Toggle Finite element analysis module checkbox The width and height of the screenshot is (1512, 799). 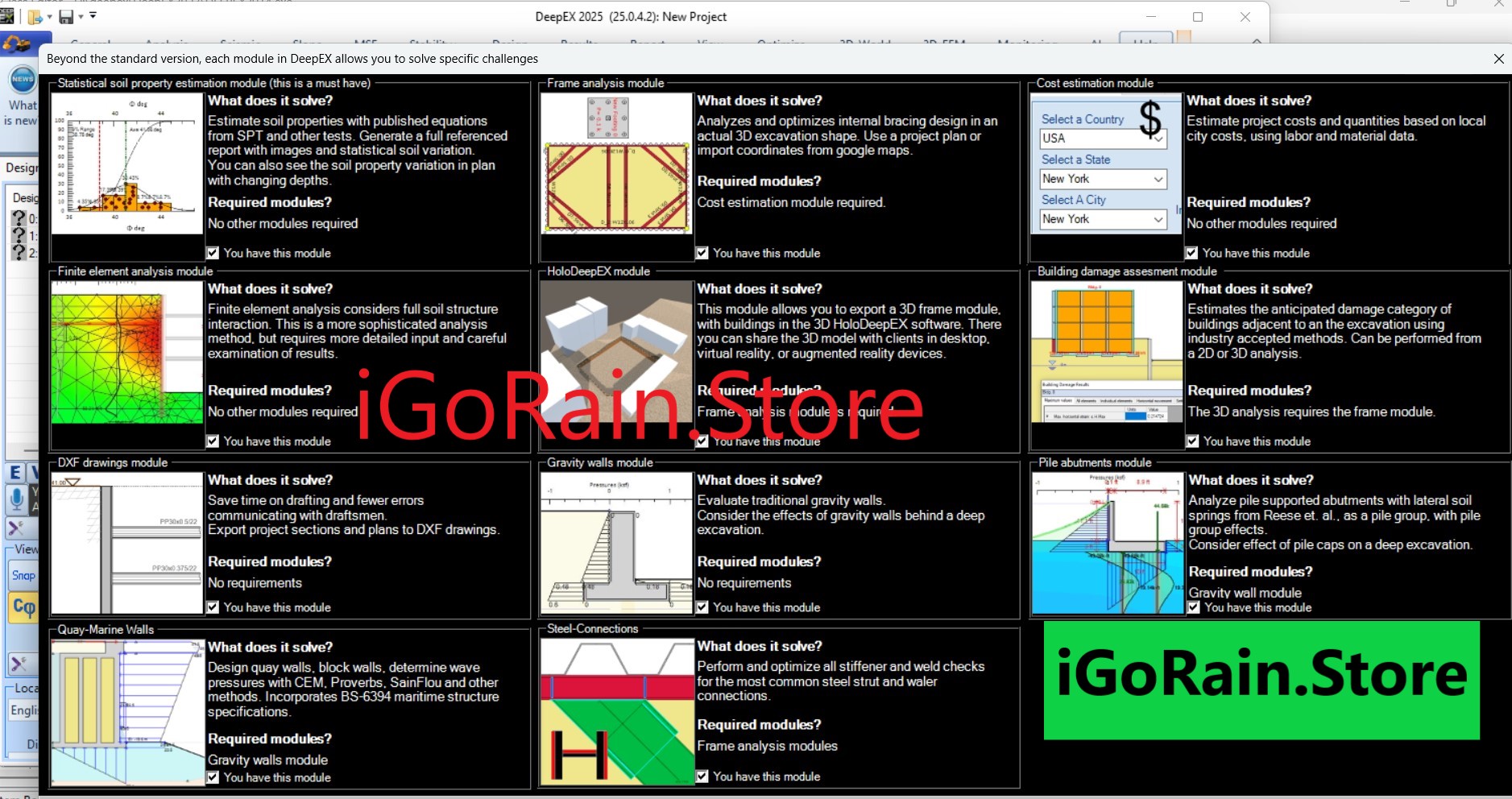tap(213, 441)
